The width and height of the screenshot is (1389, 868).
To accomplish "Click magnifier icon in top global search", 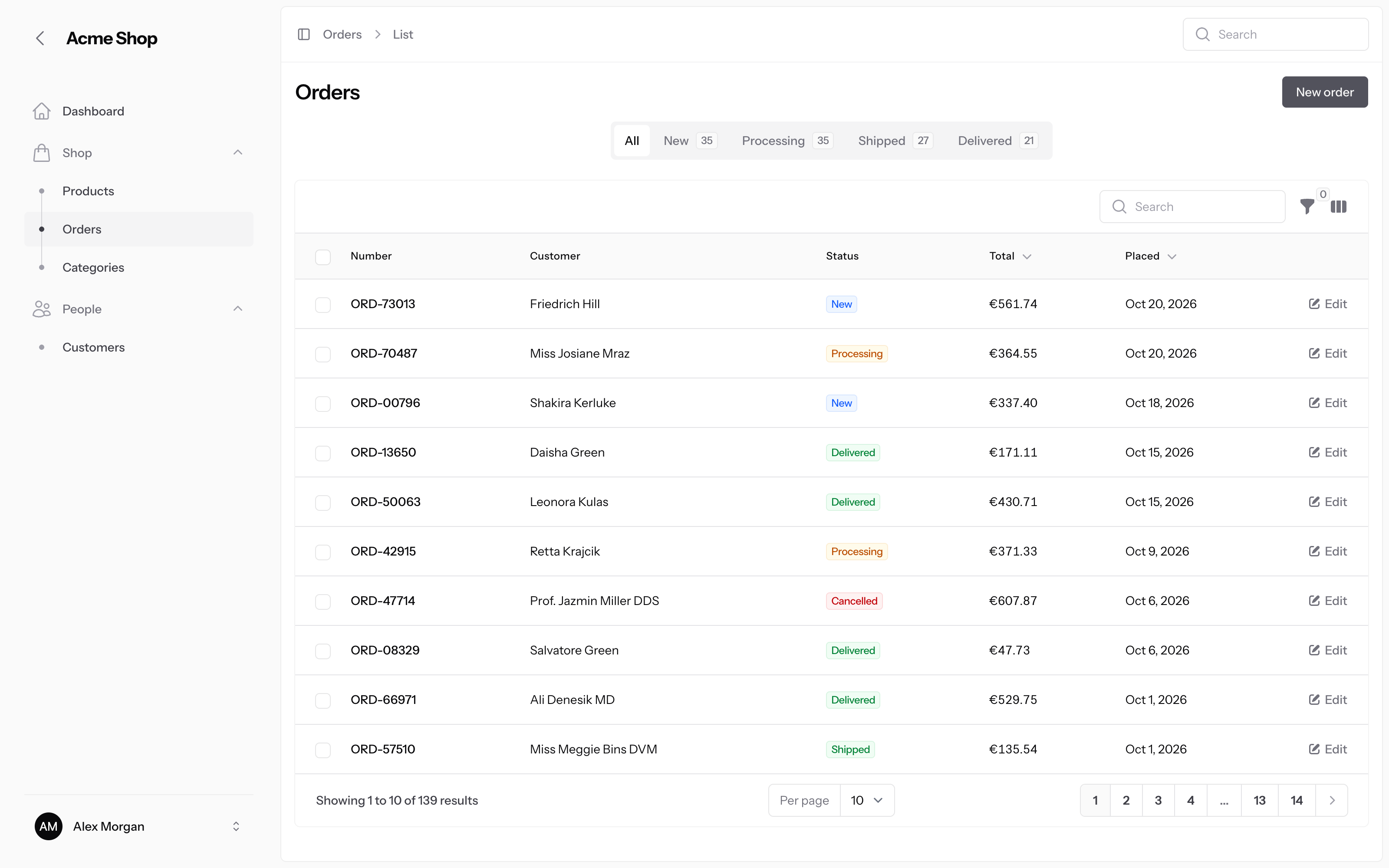I will coord(1202,34).
